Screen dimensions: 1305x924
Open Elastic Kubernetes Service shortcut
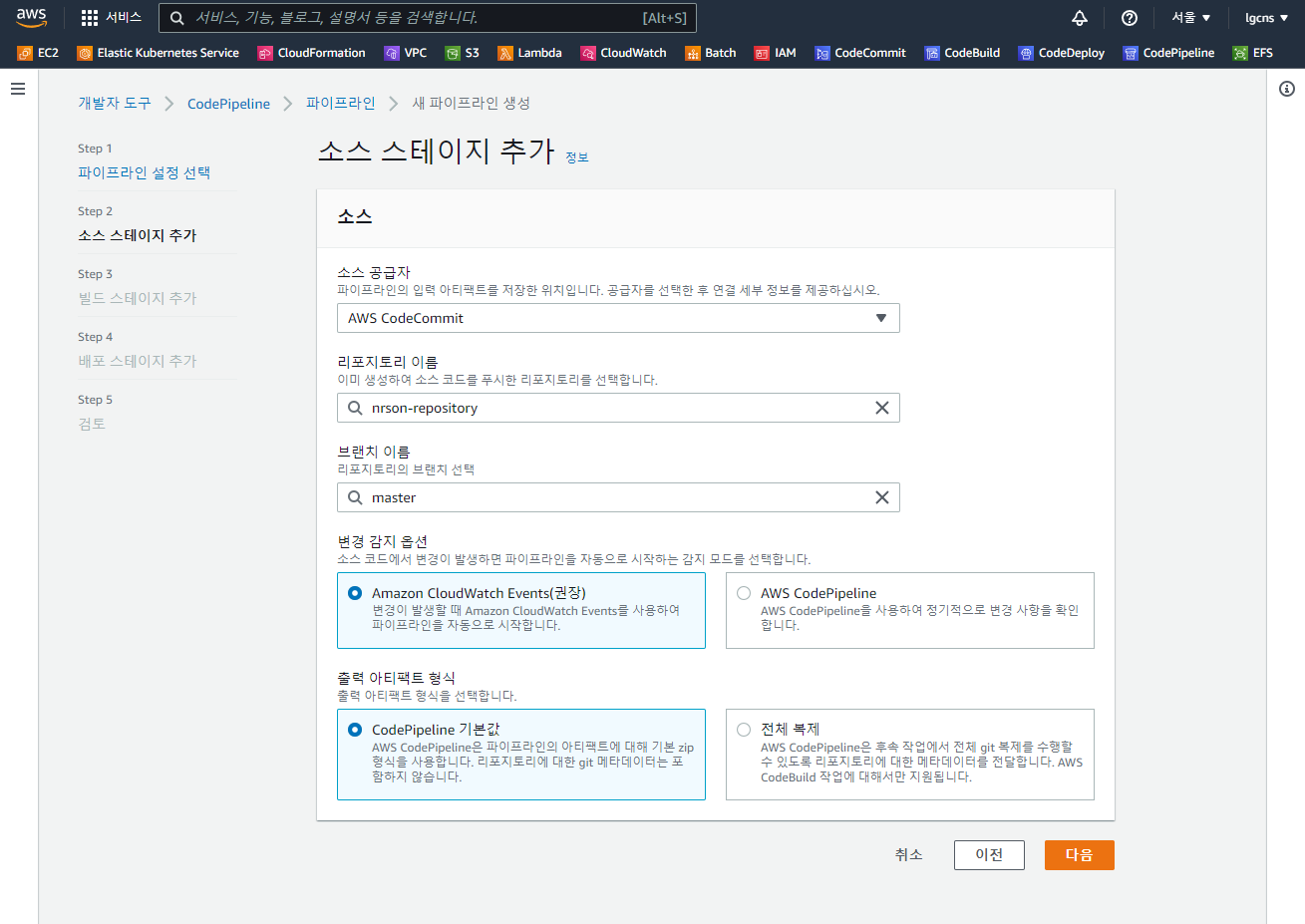pos(159,53)
